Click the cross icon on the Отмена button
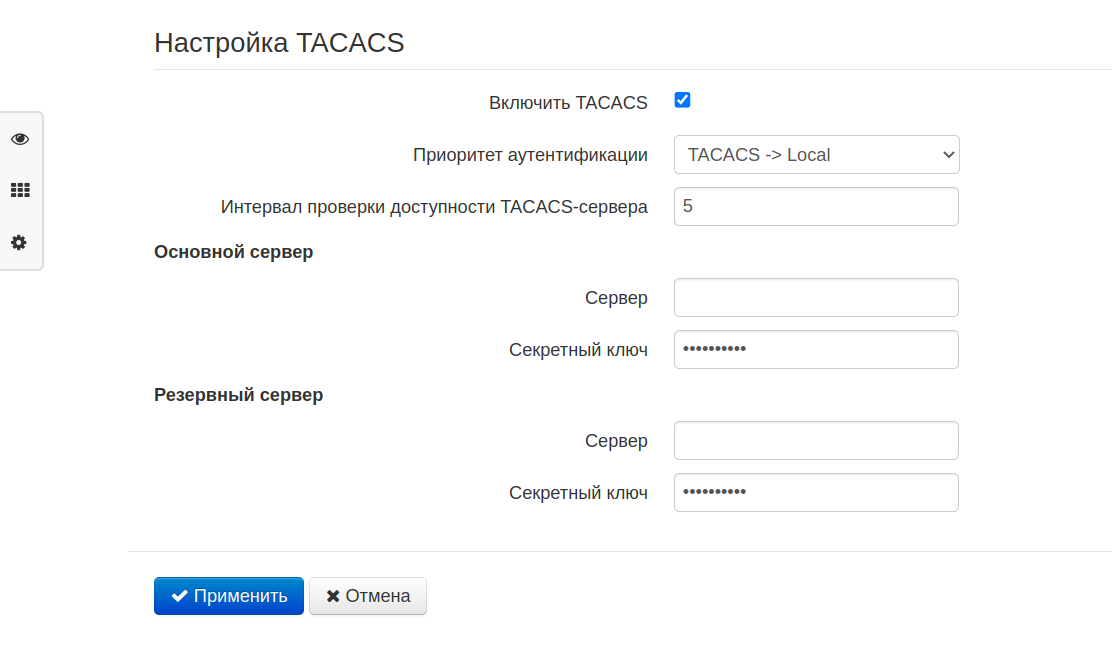The image size is (1112, 650). coord(333,596)
